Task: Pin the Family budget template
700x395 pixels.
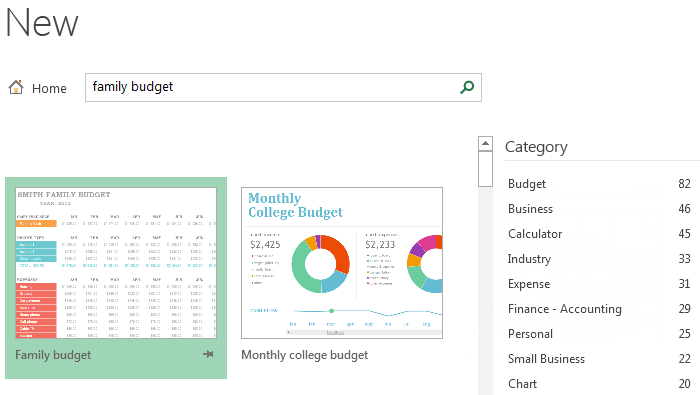Action: 208,354
